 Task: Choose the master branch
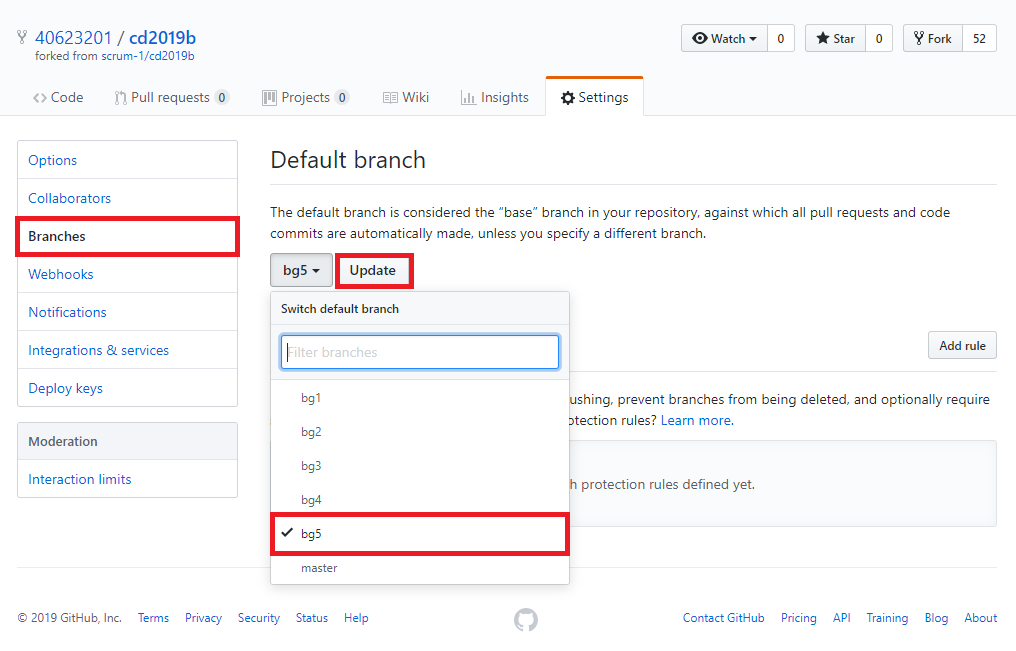pyautogui.click(x=420, y=568)
